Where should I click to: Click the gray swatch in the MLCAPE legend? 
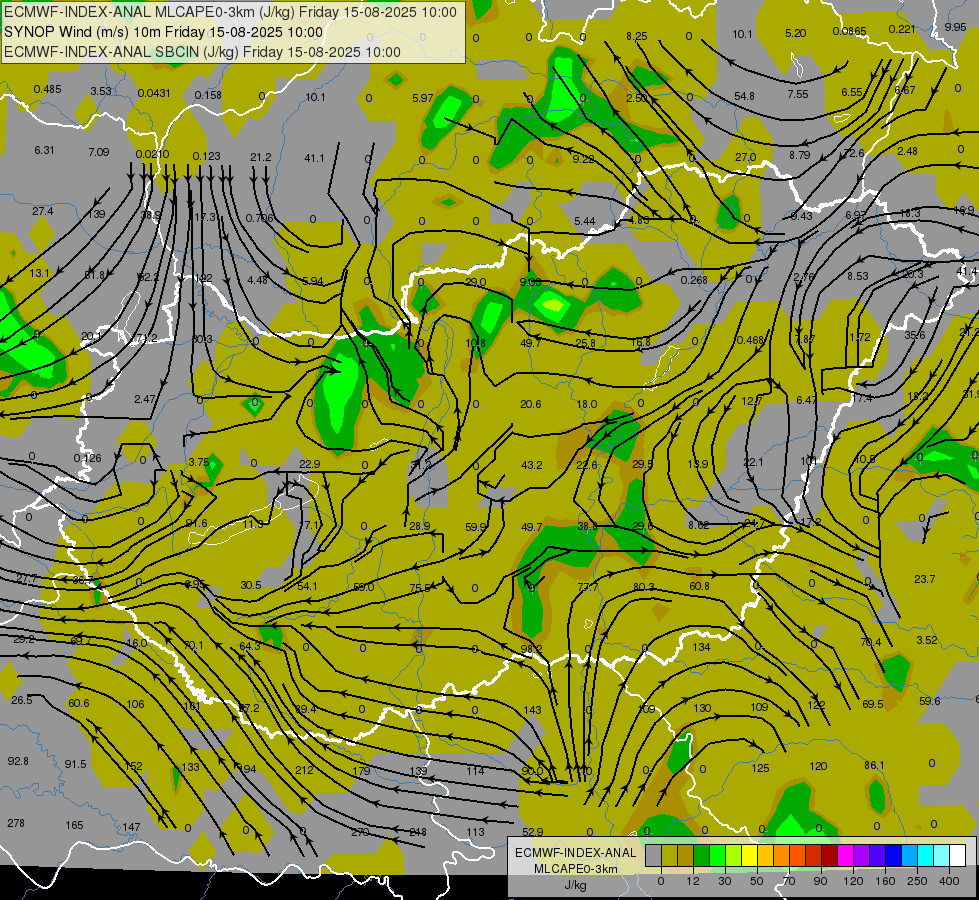click(653, 856)
